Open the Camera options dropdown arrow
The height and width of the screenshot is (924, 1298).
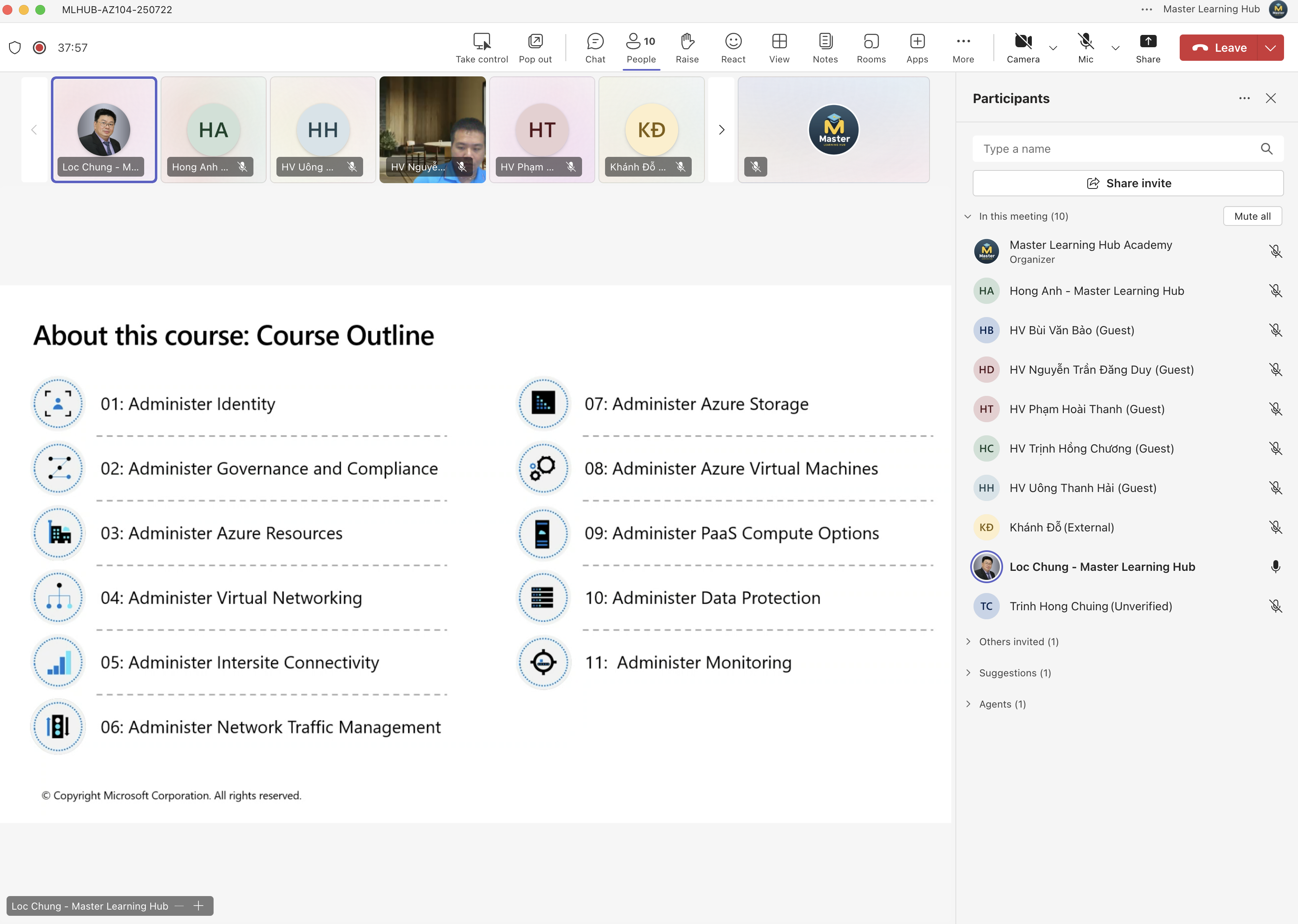(x=1053, y=48)
